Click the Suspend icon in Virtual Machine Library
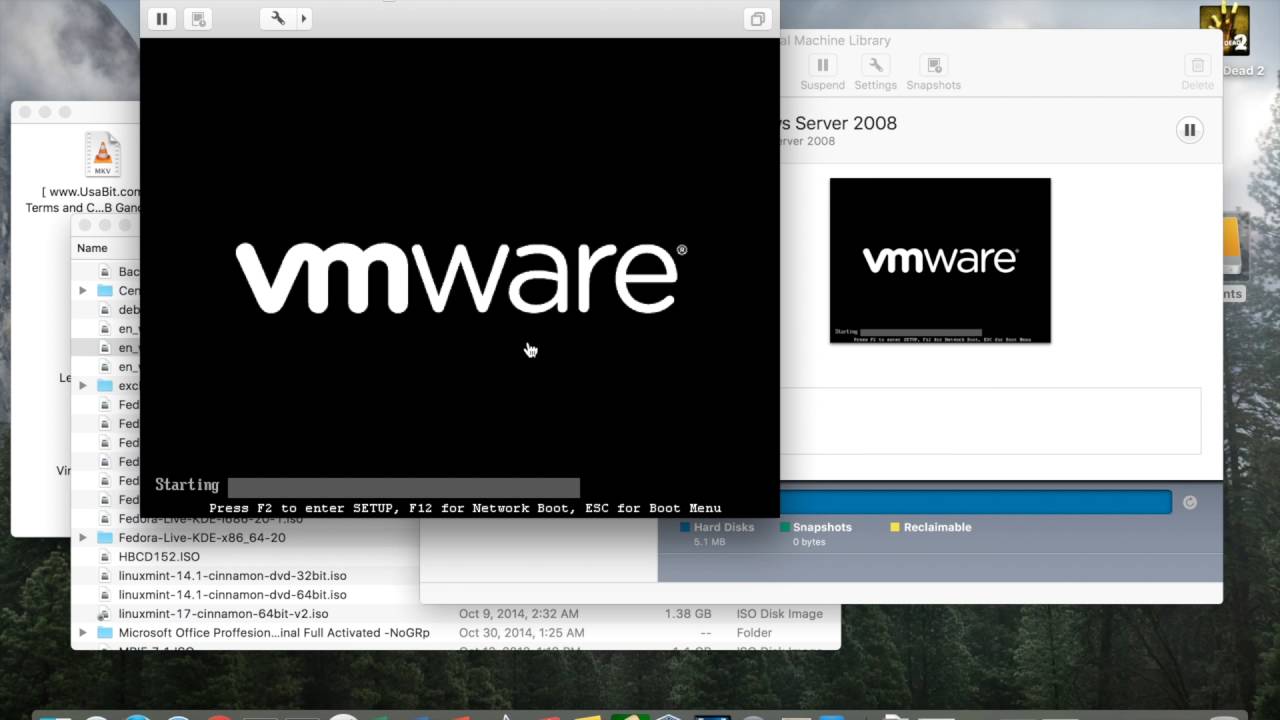Viewport: 1280px width, 720px height. pos(823,65)
